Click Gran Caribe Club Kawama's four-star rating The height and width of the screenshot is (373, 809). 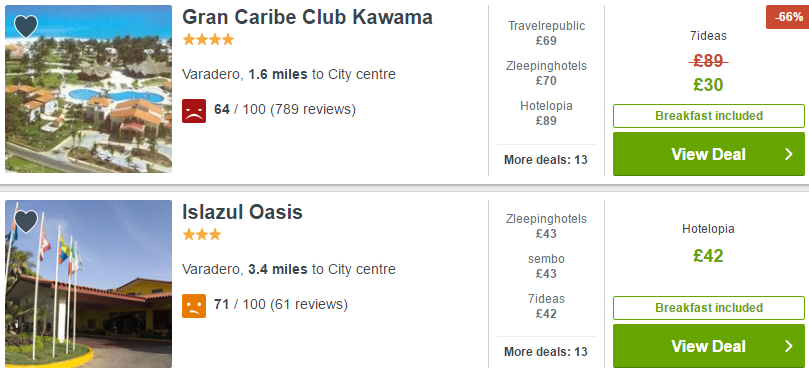point(208,40)
